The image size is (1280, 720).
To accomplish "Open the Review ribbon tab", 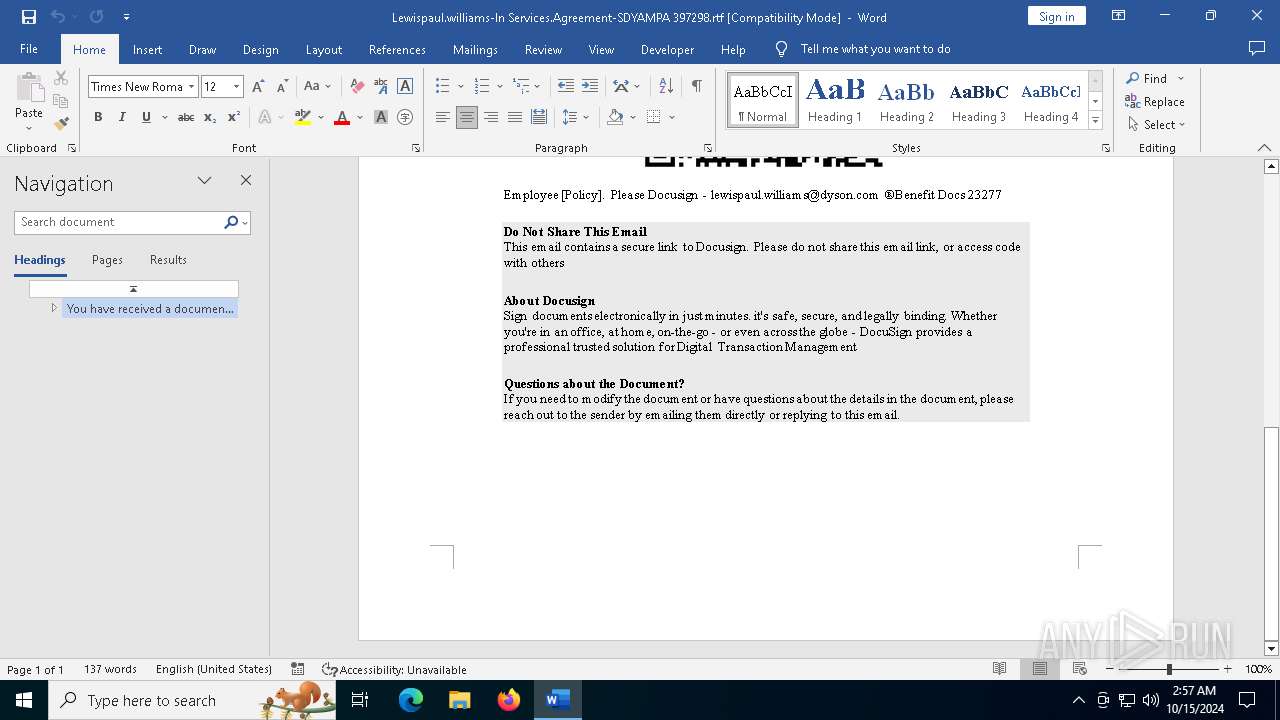I will 543,49.
